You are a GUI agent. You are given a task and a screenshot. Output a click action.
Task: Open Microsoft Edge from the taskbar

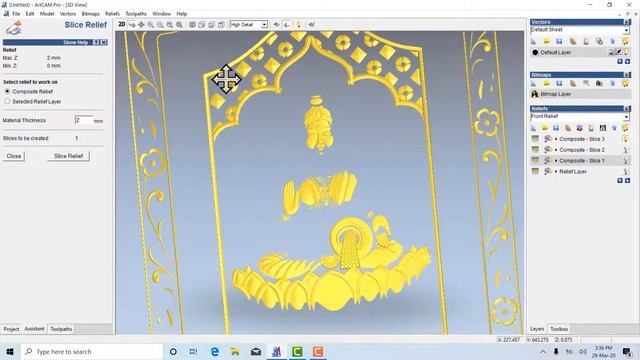(215, 351)
